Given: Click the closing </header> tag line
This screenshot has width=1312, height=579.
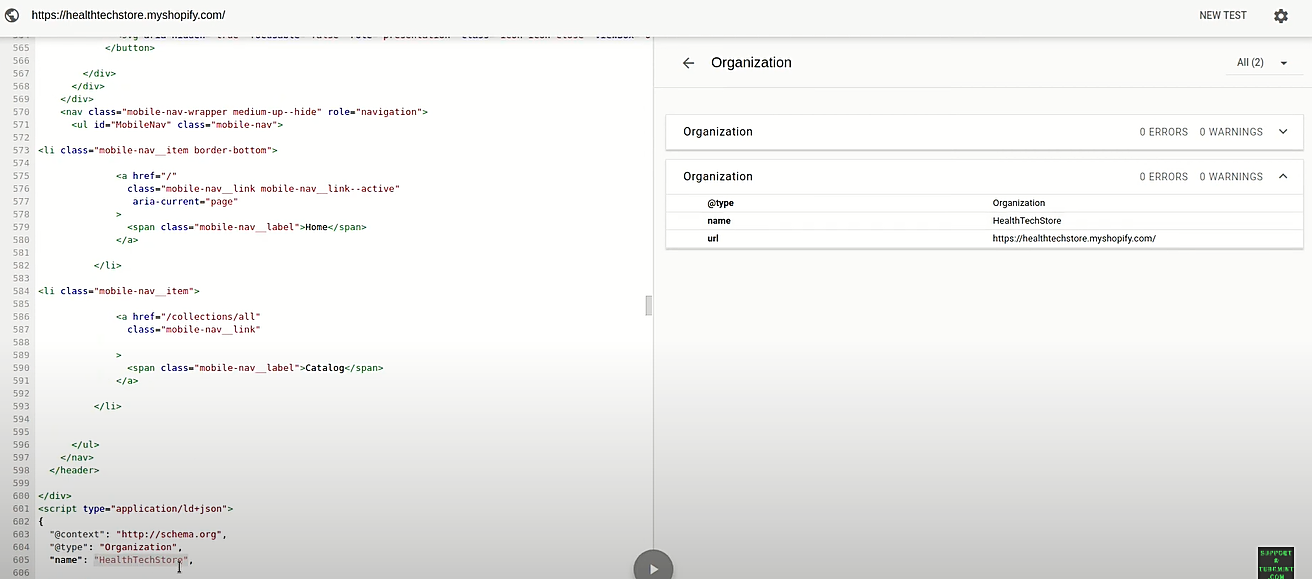Looking at the screenshot, I should point(74,470).
